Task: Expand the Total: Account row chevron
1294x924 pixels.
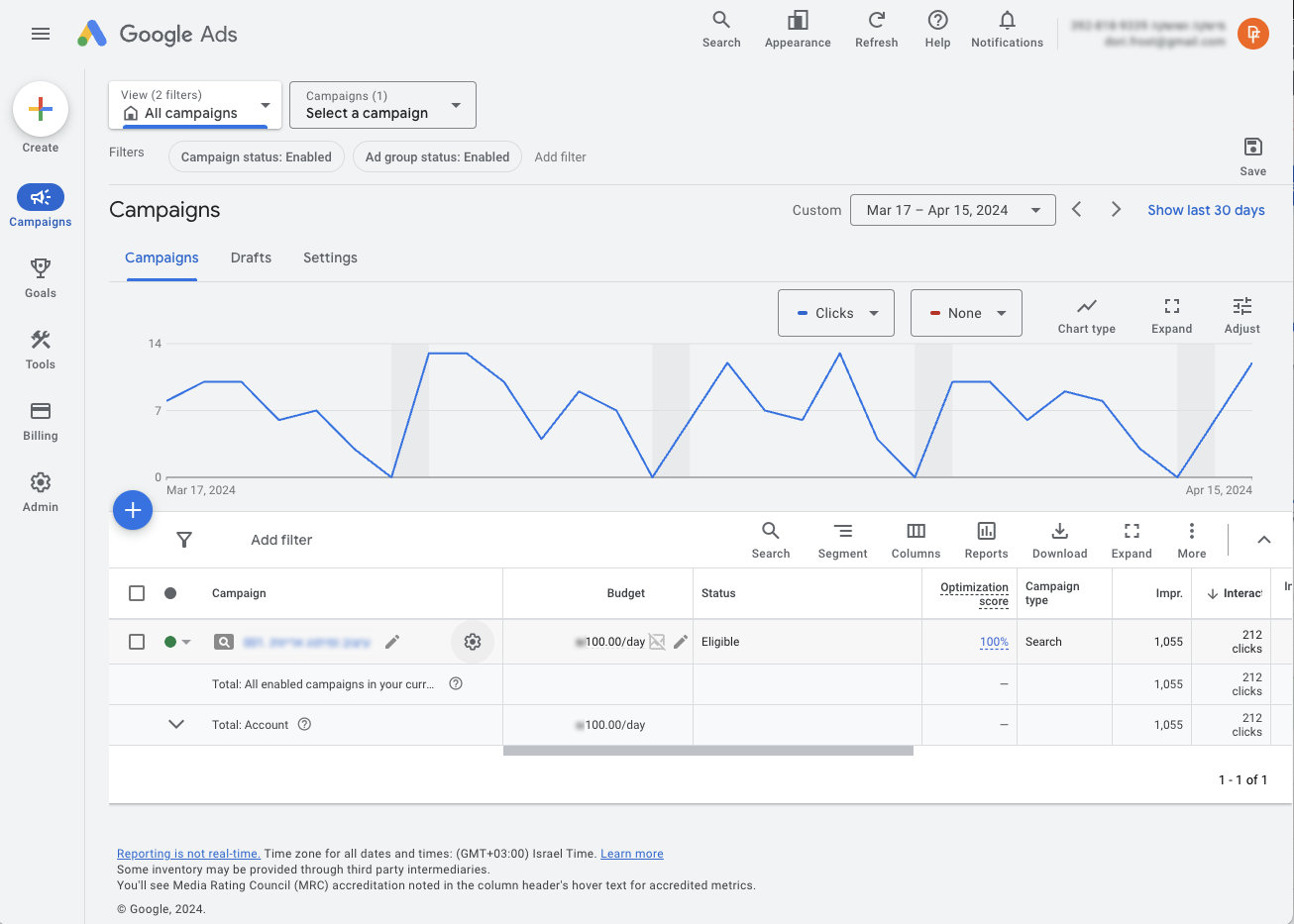Action: 176,724
